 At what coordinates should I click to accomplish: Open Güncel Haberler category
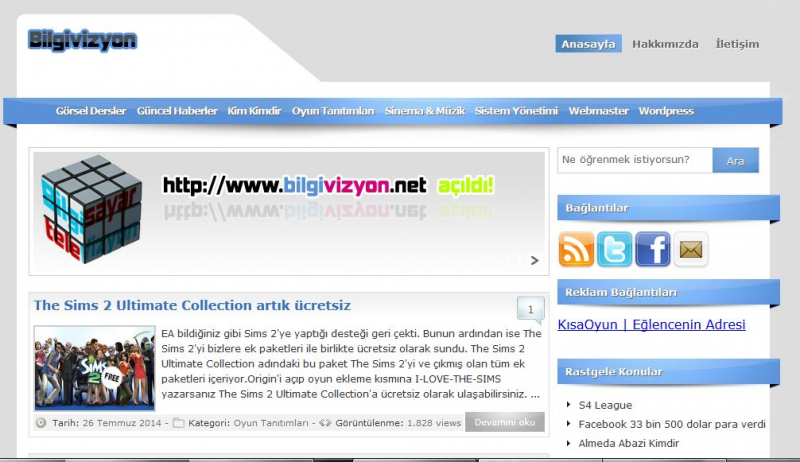[177, 111]
